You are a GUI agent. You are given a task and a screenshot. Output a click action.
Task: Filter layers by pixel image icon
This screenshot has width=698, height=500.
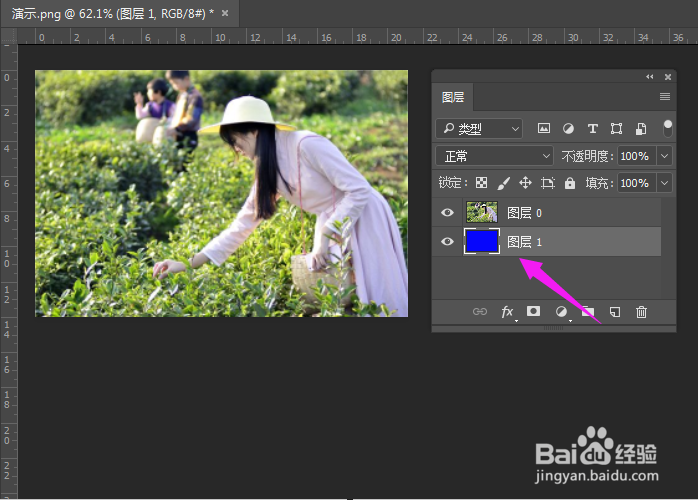544,129
